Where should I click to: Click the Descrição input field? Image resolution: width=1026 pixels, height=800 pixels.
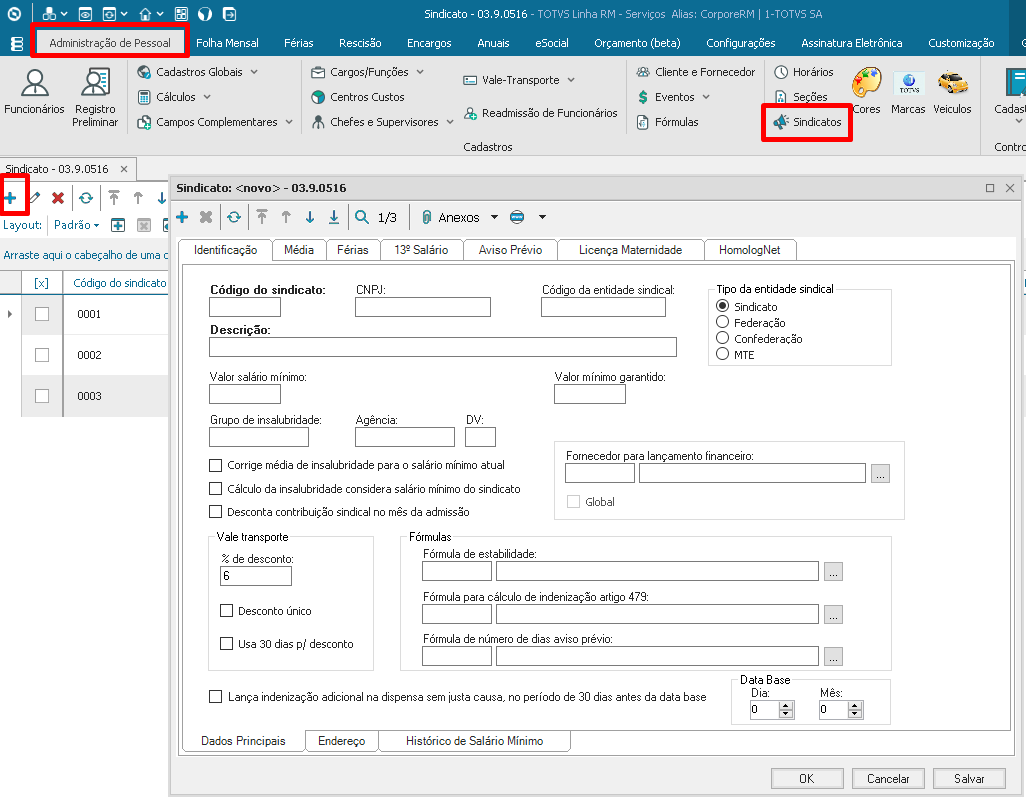[443, 347]
